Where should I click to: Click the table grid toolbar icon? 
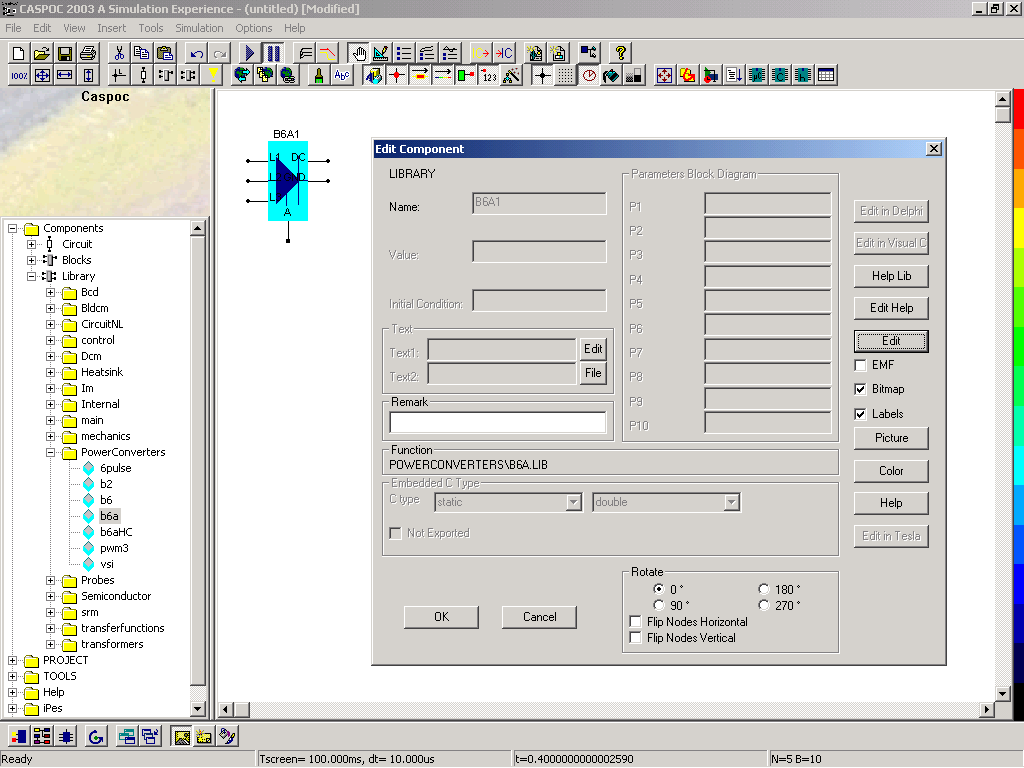click(826, 76)
